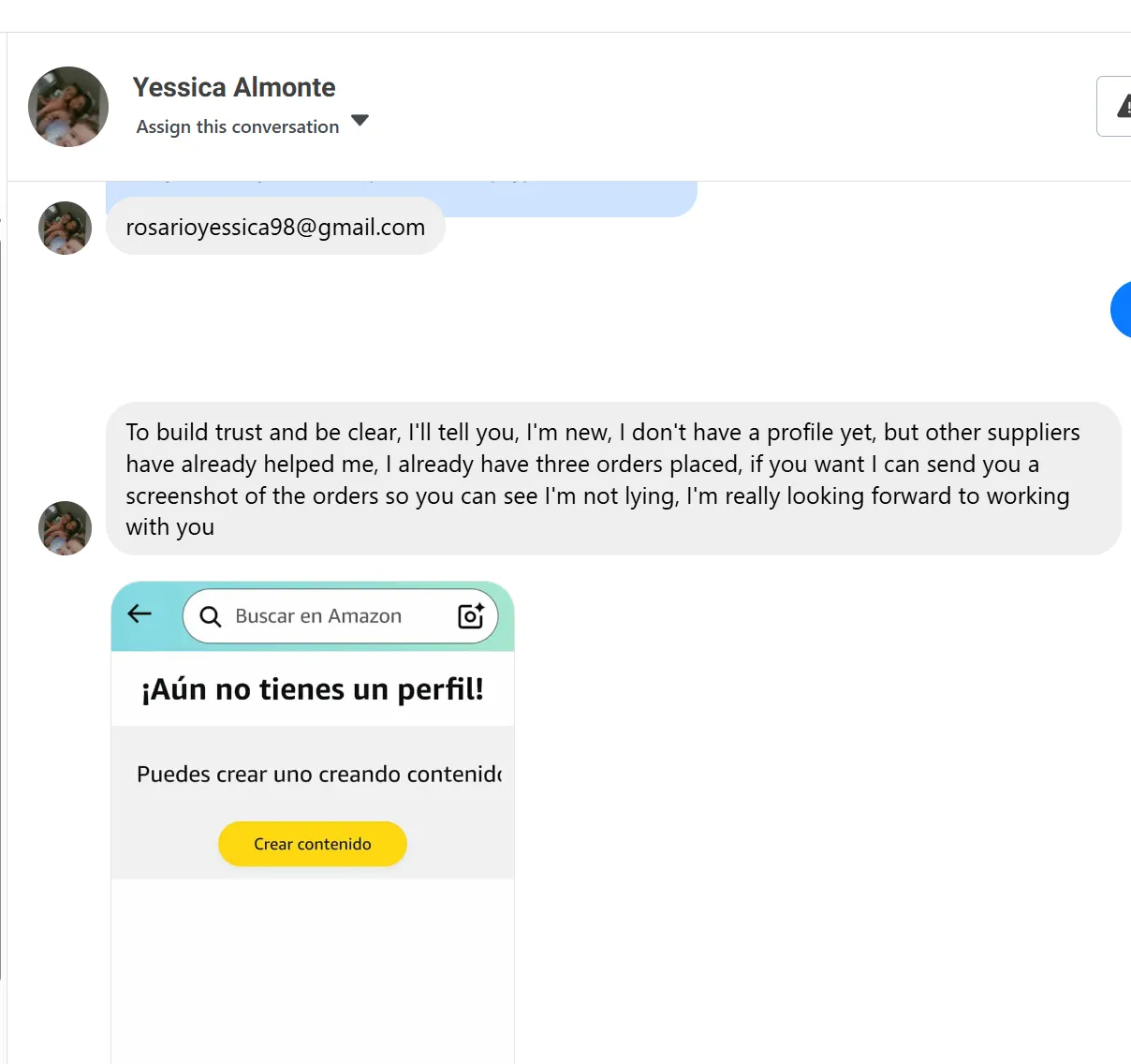Screen dimensions: 1131x1064
Task: Click the avatar beside the long trust message
Action: (x=65, y=527)
